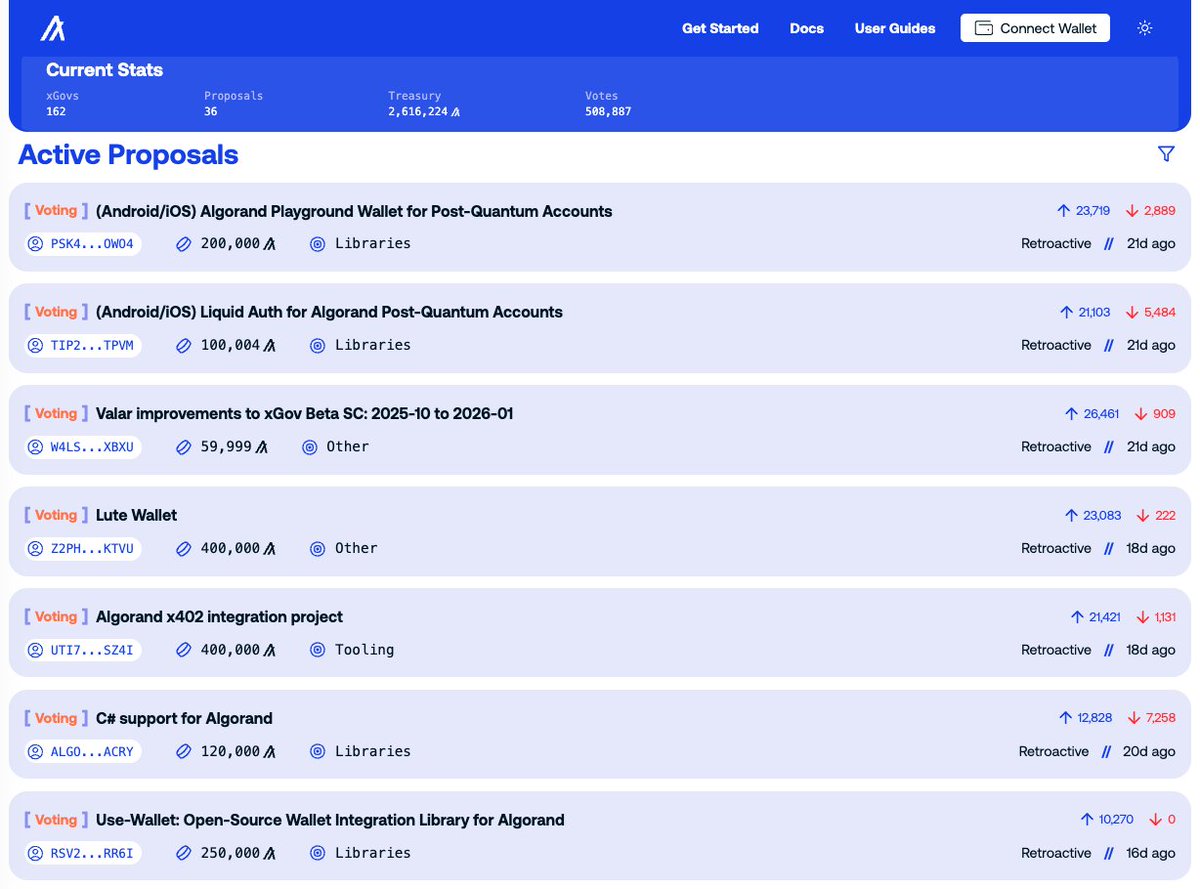Toggle the Voting status badge on Lute Wallet
Image resolution: width=1200 pixels, height=889 pixels.
[x=55, y=514]
